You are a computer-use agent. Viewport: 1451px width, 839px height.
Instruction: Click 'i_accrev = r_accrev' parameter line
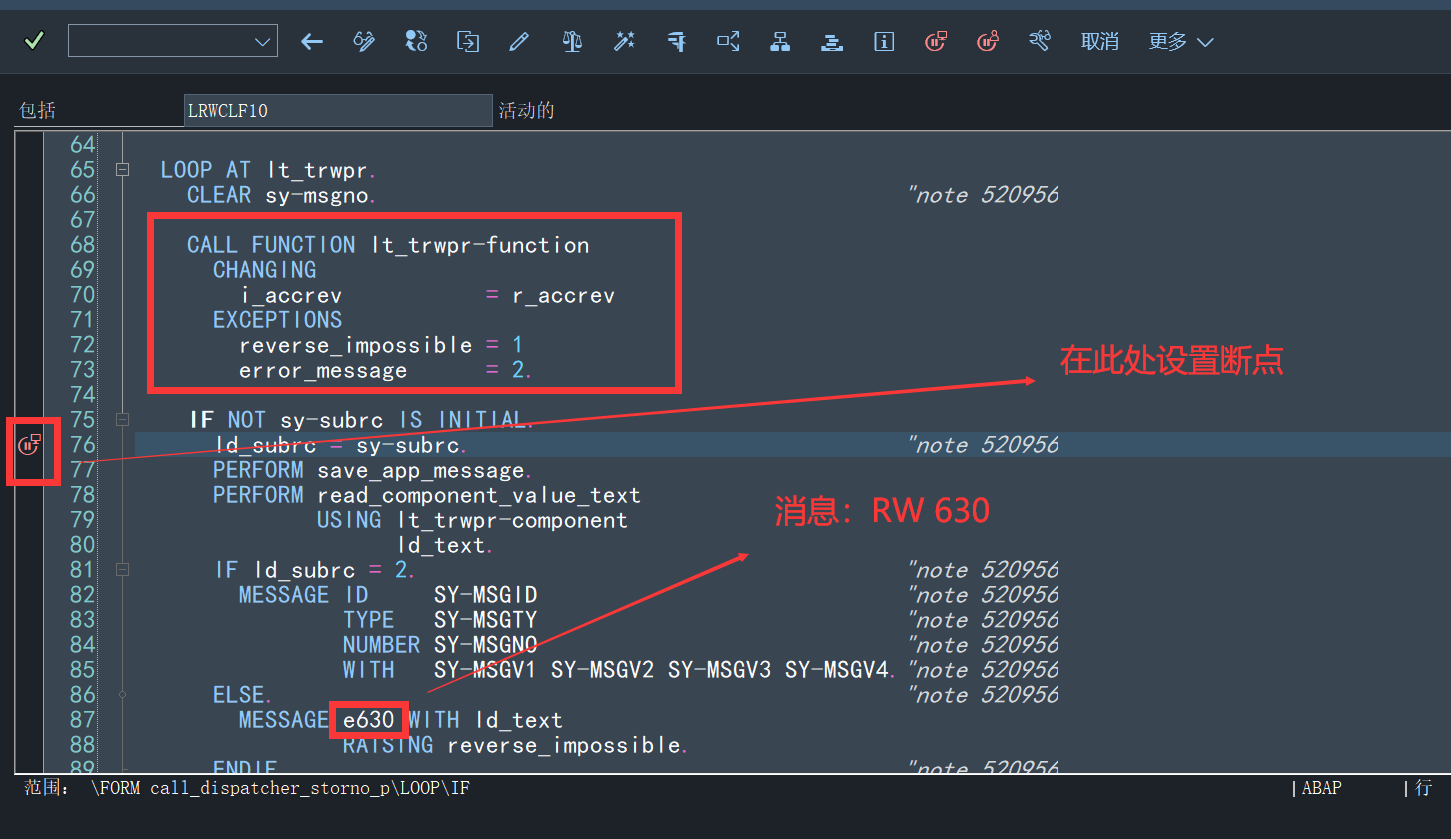tap(427, 295)
